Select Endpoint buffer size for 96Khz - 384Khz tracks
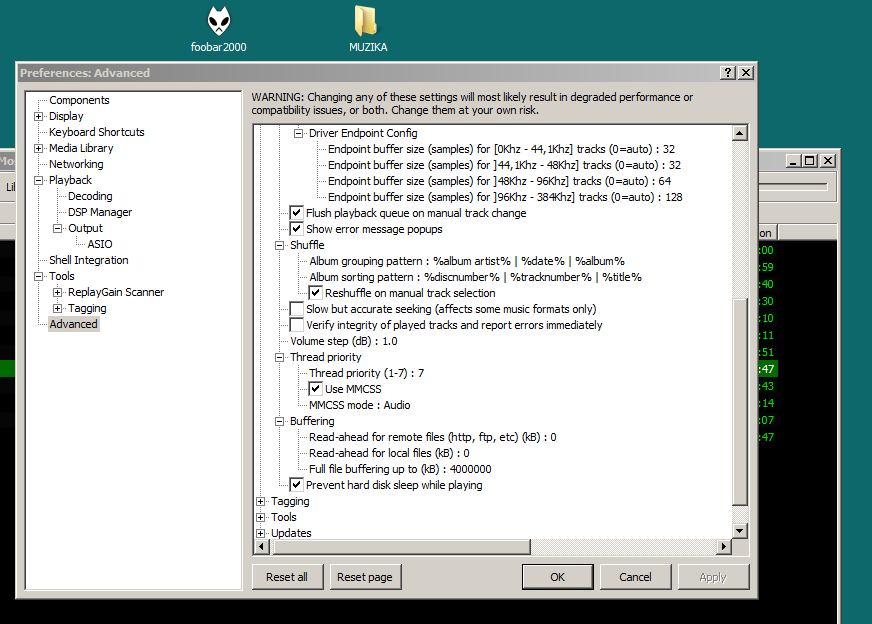 505,197
